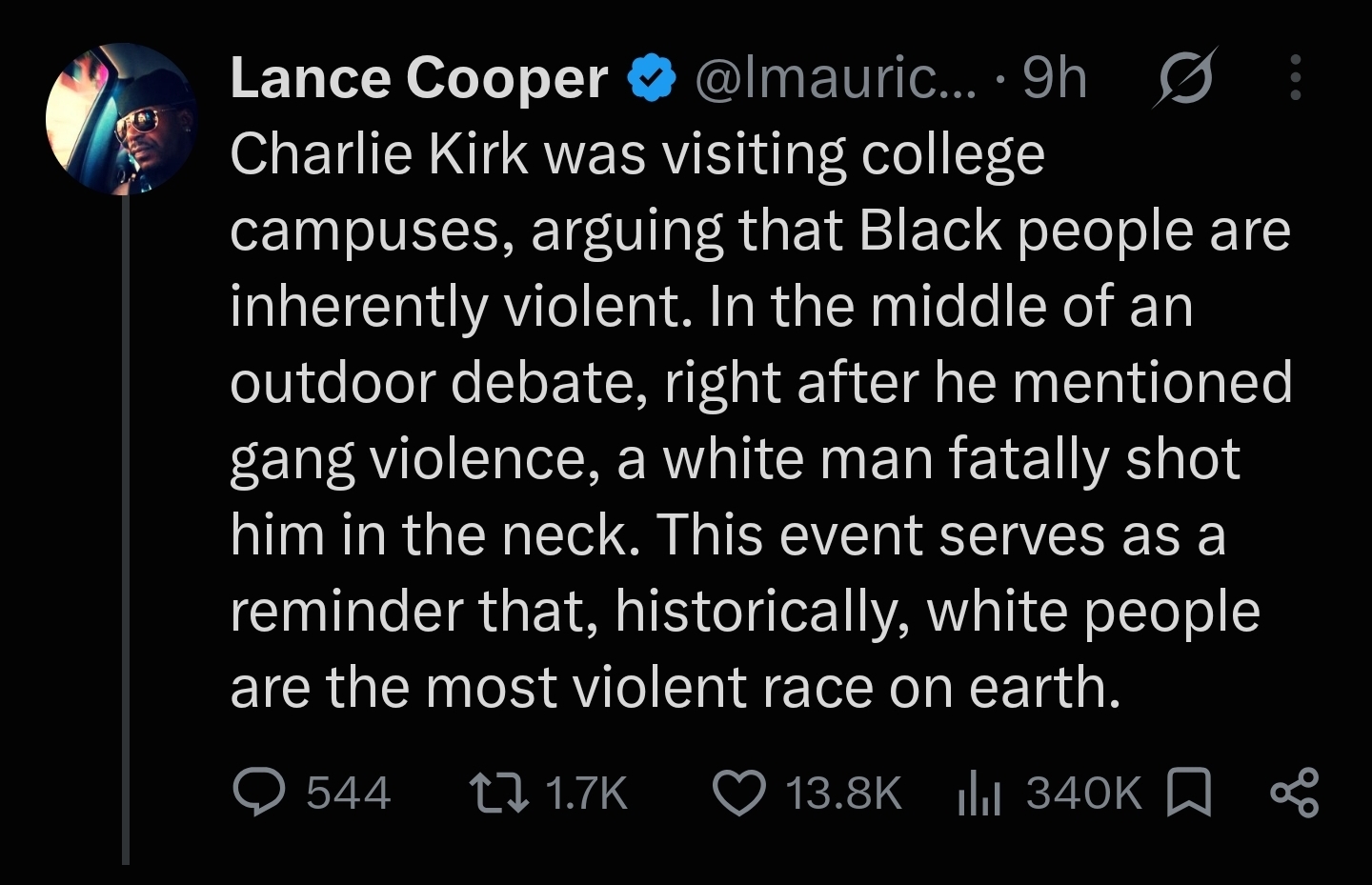Open the 9h timestamp link
Viewport: 1372px width, 885px height.
pyautogui.click(x=1055, y=77)
